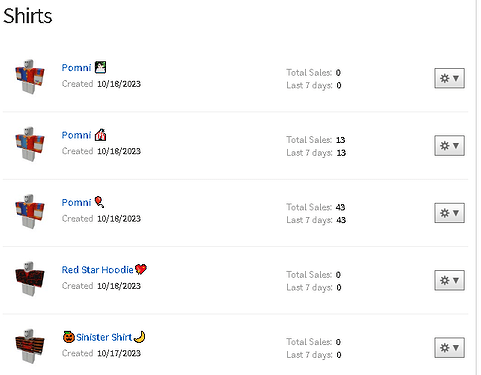
Task: Click thumbnail of Pomni shirt with 0 sales
Action: tap(30, 77)
